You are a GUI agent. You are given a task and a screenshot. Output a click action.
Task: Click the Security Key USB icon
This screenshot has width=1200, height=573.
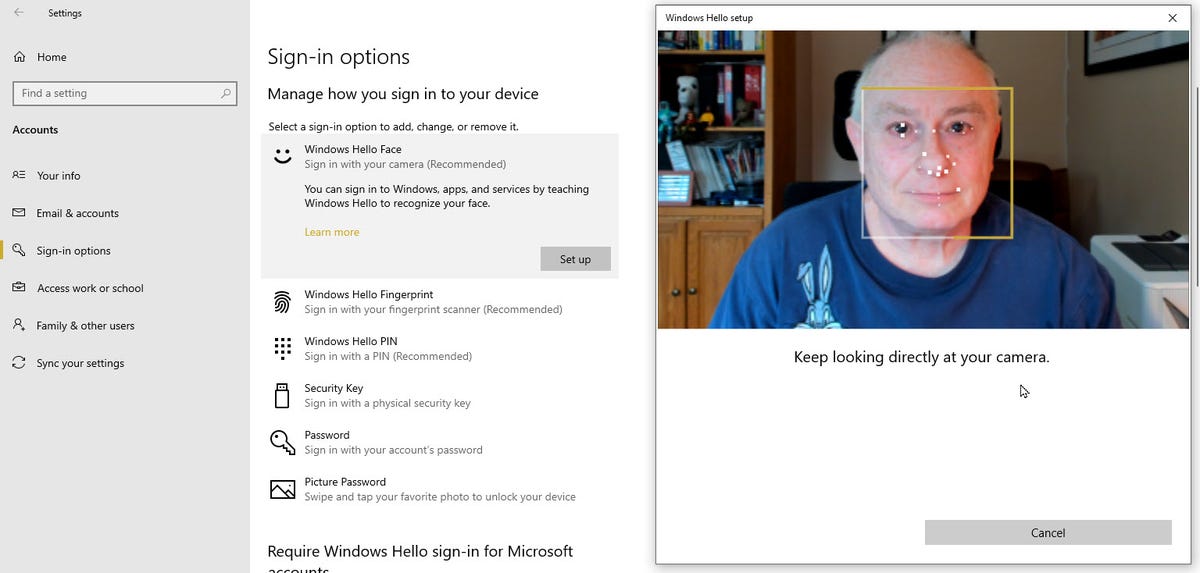[x=282, y=395]
